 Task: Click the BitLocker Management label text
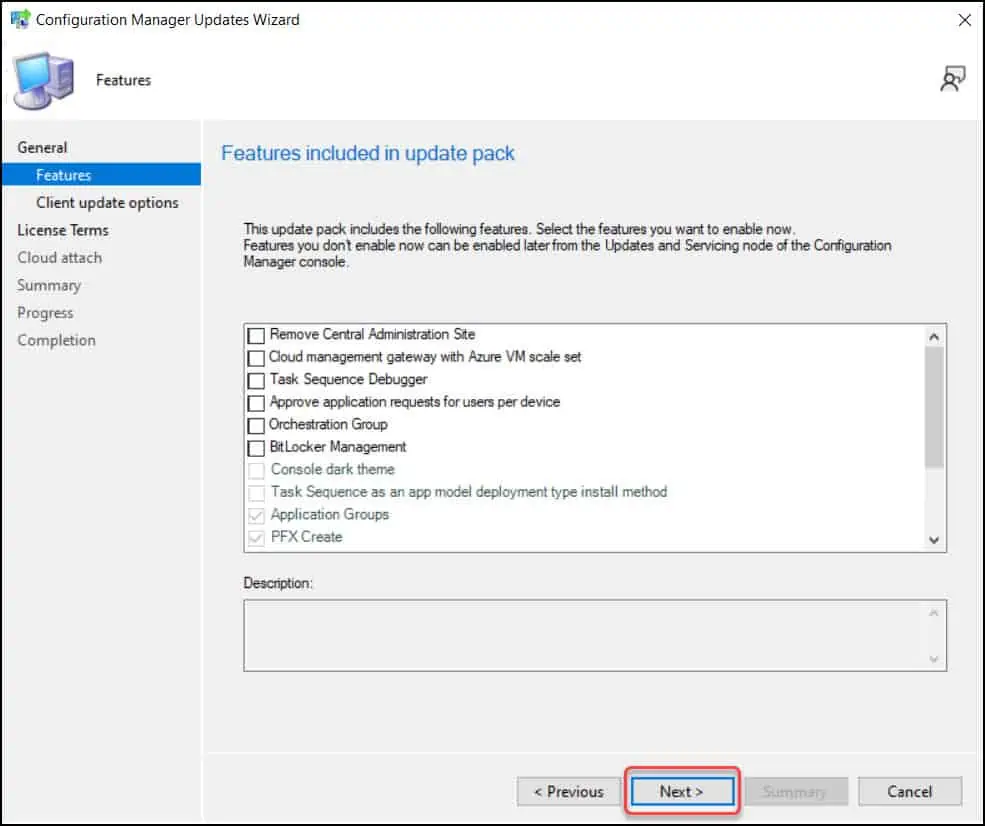pos(338,447)
